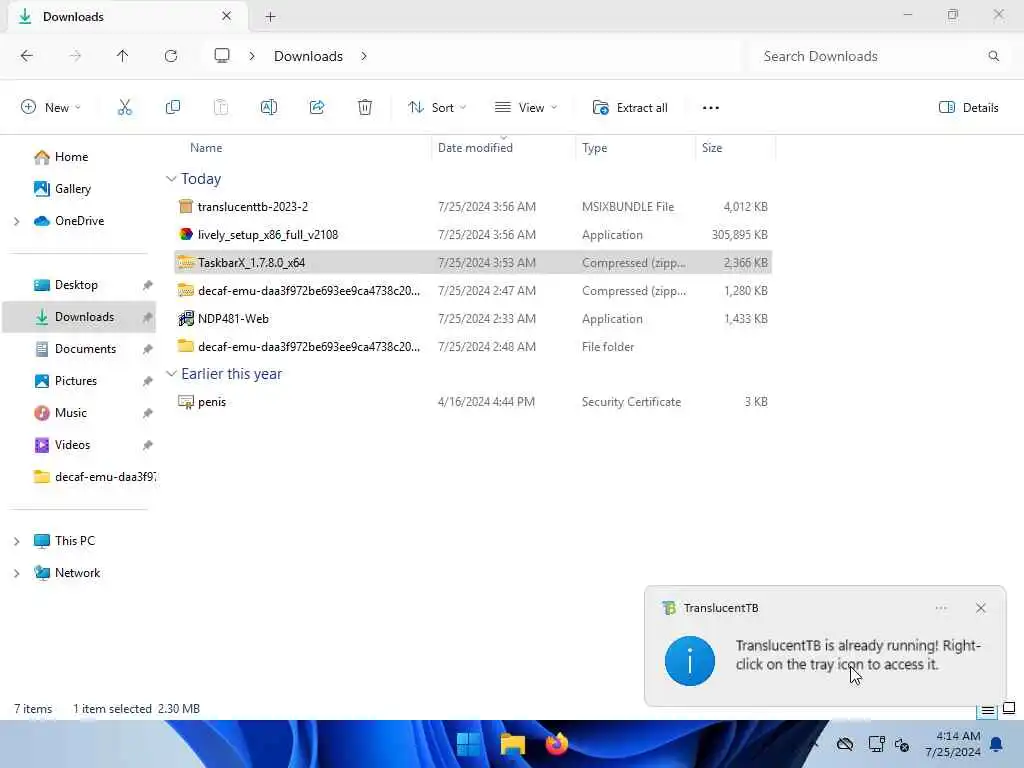Open Music in navigation pane
Screen dimensions: 1024x768
pyautogui.click(x=71, y=413)
